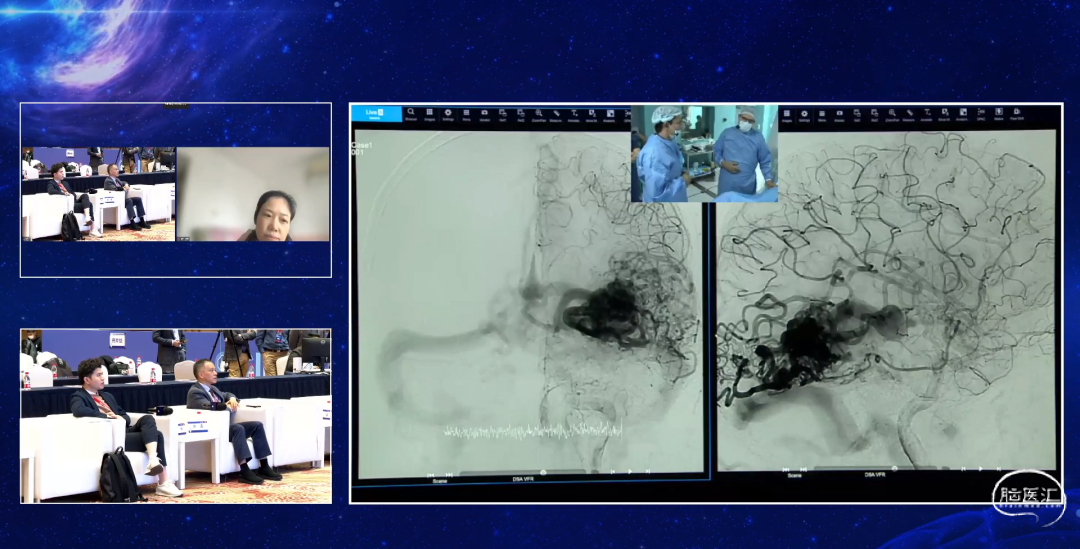Viewport: 1080px width, 549px height.
Task: Open View options in the left viewer toolbar
Action: (466, 114)
